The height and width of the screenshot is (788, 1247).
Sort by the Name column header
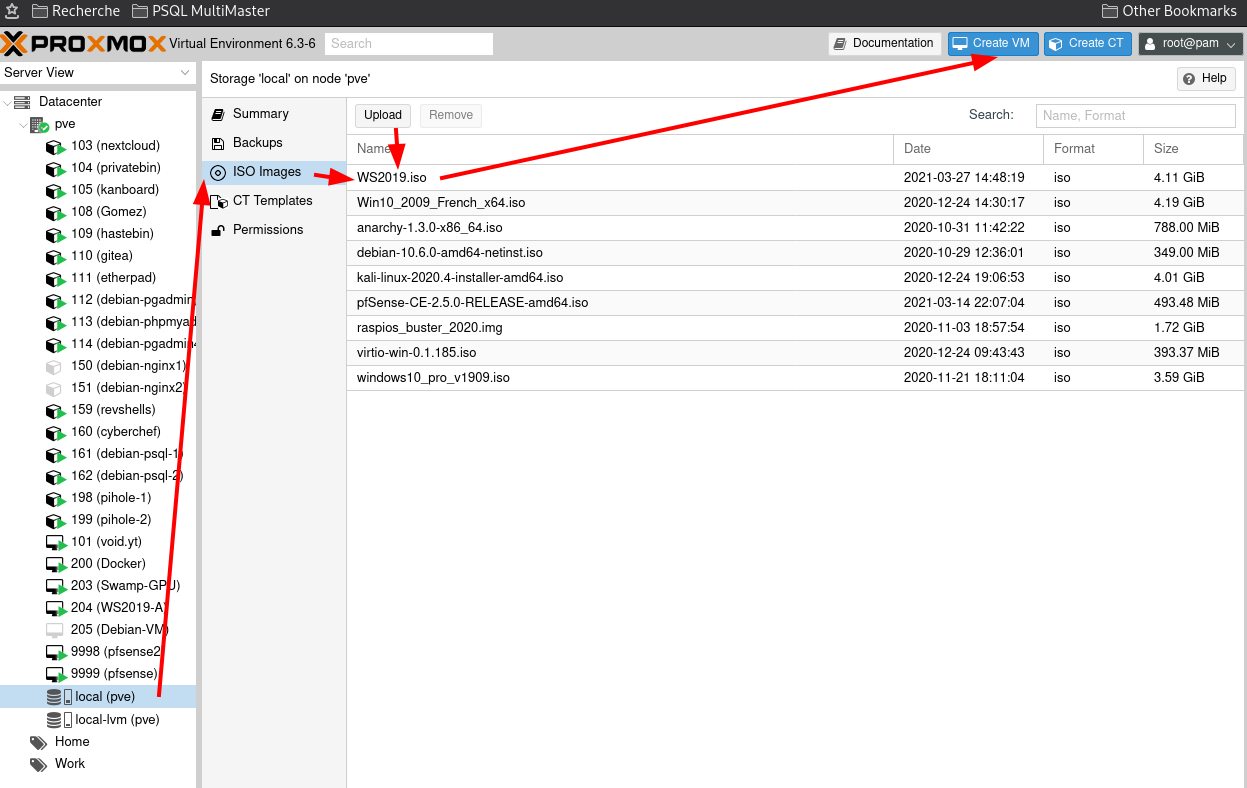coord(620,149)
